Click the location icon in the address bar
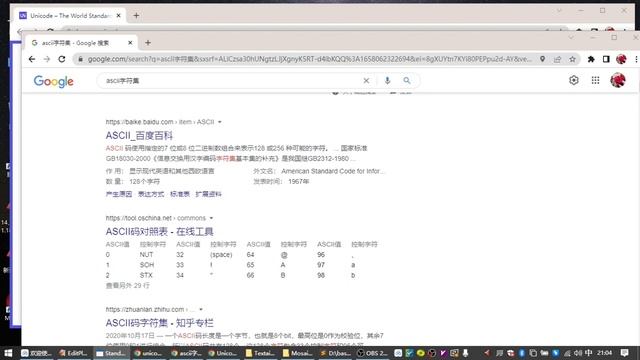This screenshot has width=640, height=360. pos(542,59)
